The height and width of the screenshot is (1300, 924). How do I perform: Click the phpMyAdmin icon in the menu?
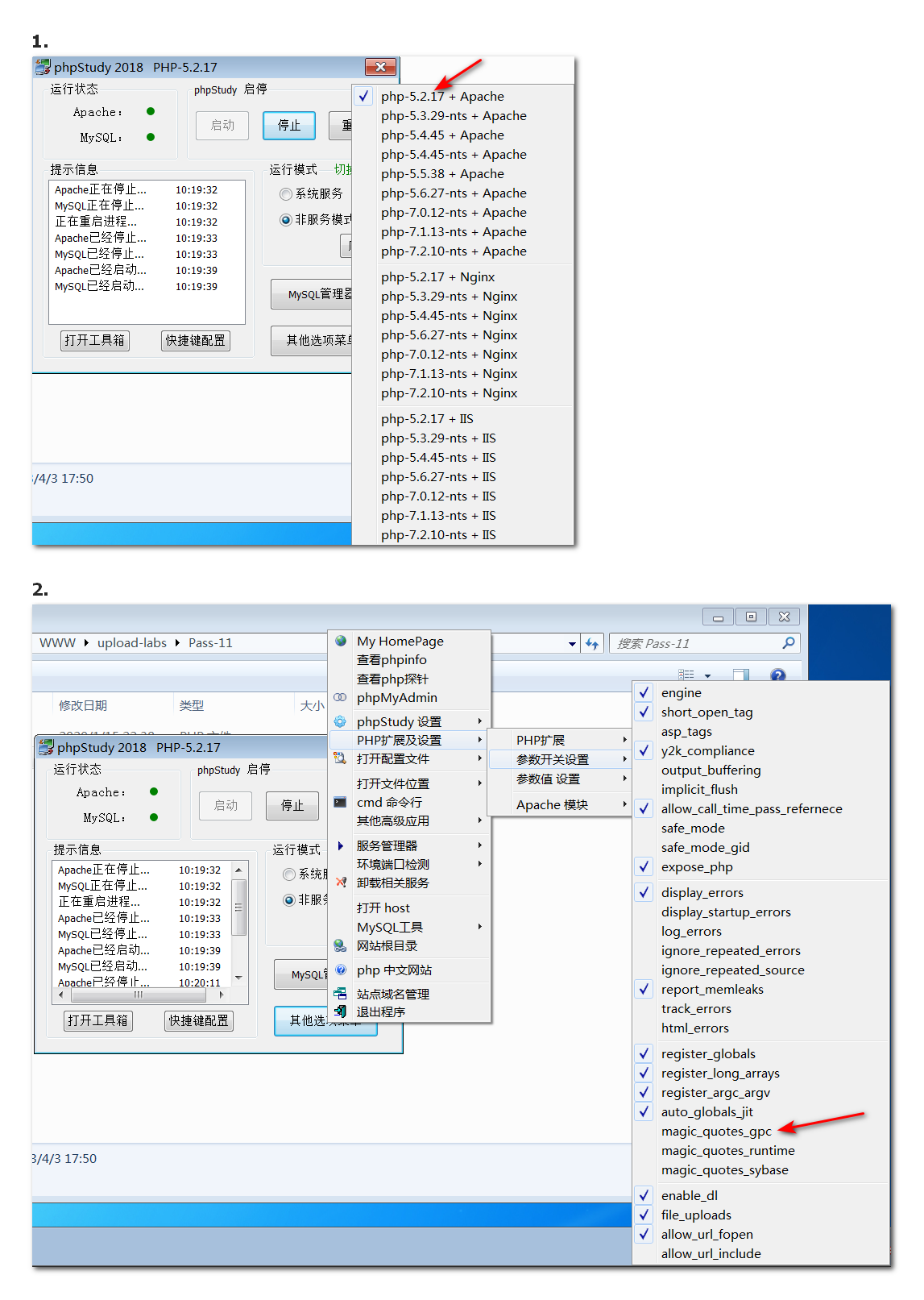[341, 697]
